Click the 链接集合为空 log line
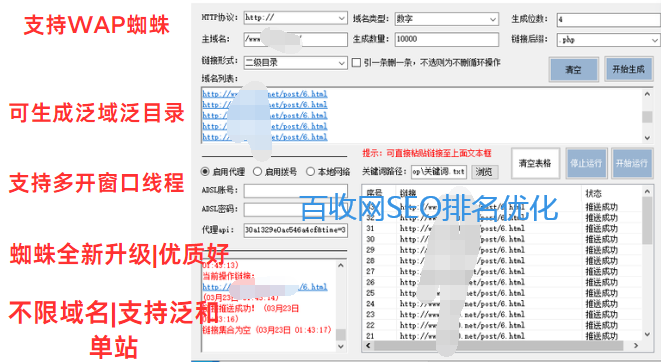This screenshot has height=362, width=661. 267,330
